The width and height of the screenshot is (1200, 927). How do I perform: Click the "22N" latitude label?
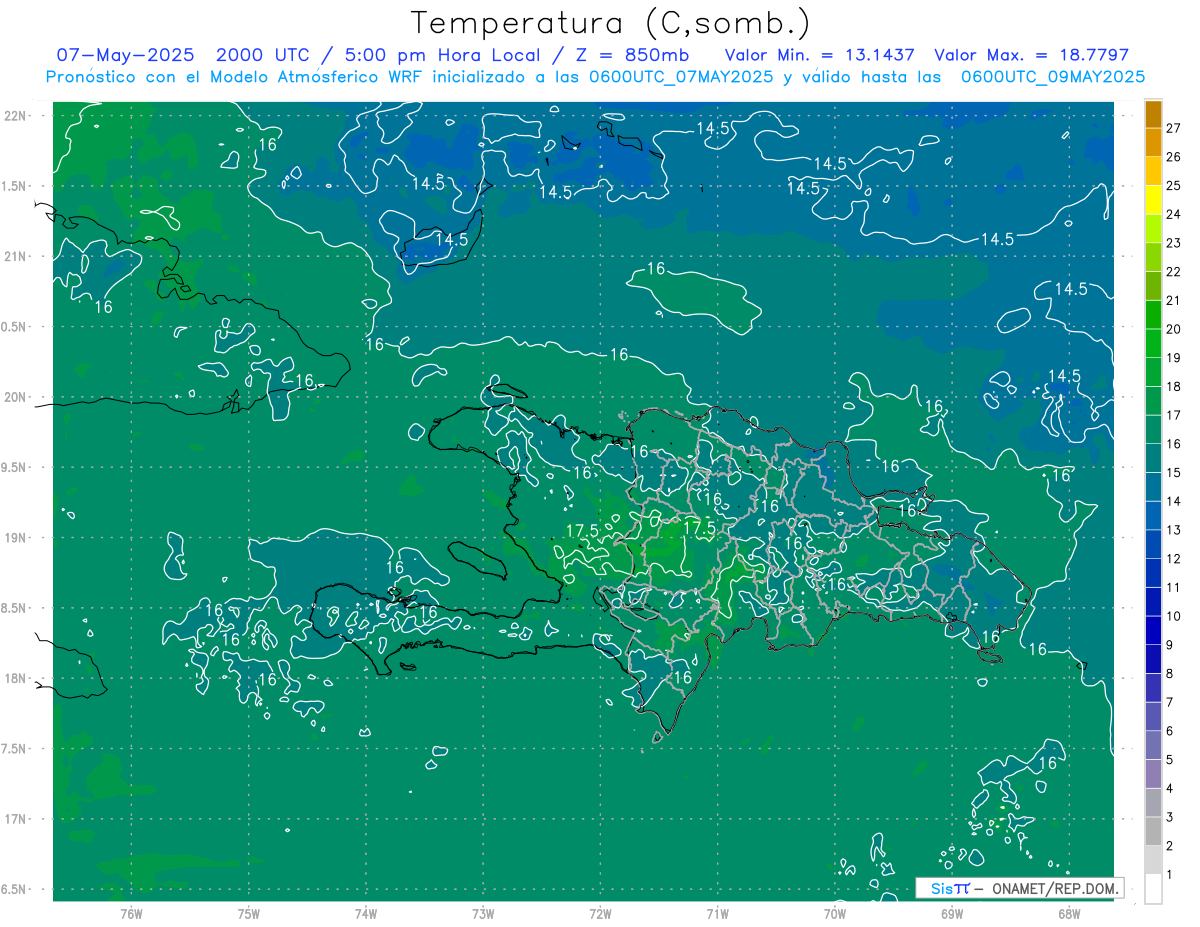17,116
